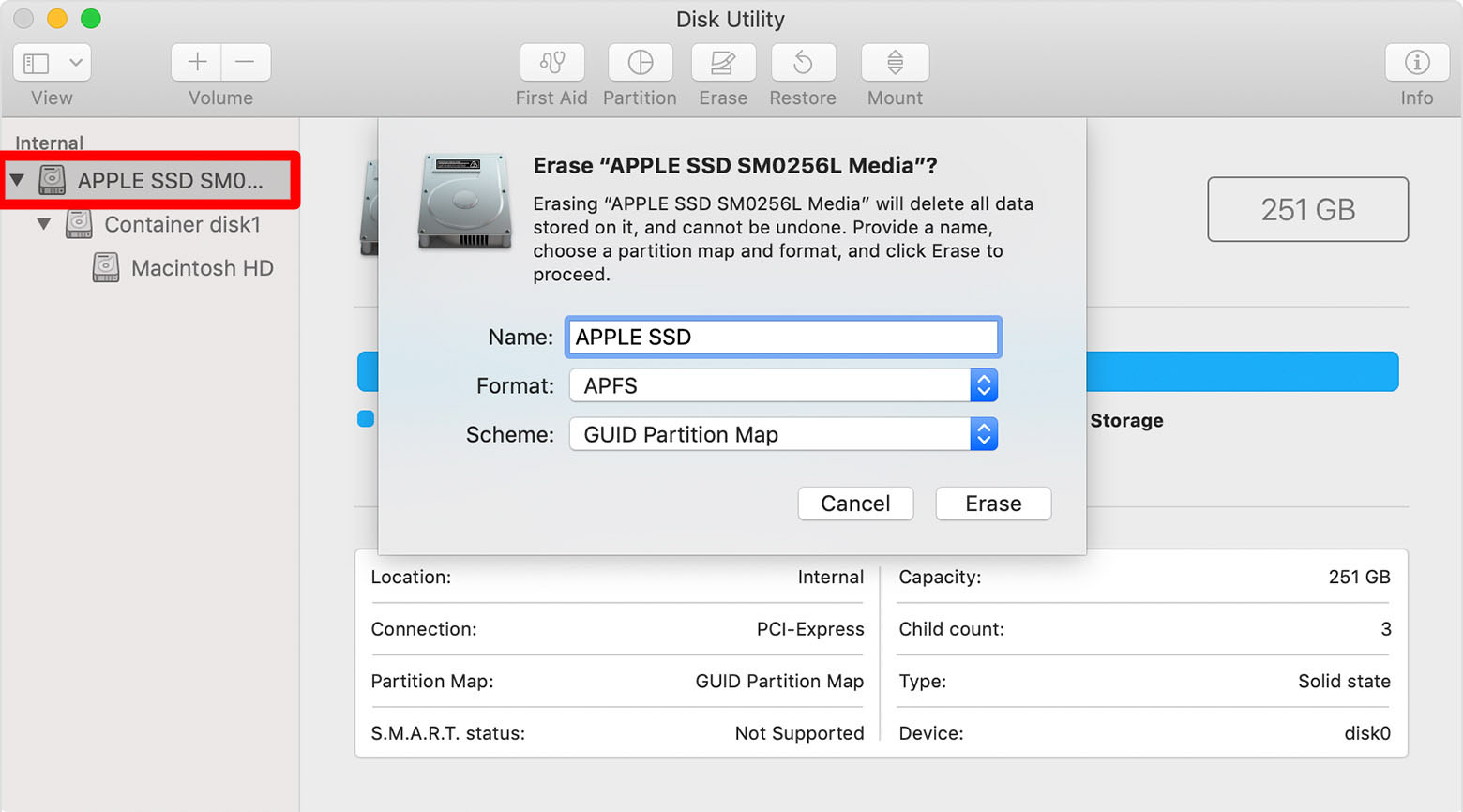Open the Scheme GUID Partition Map dropdown
Viewport: 1463px width, 812px height.
click(x=783, y=434)
